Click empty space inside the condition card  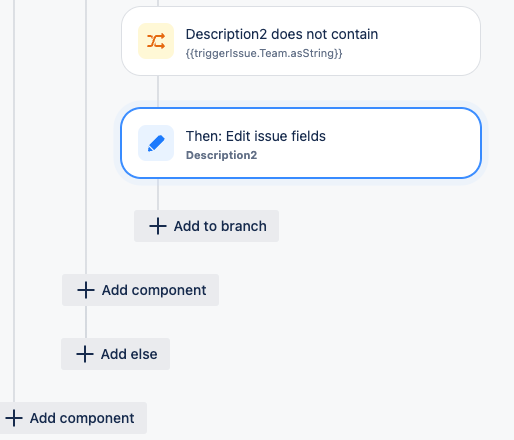point(427,42)
